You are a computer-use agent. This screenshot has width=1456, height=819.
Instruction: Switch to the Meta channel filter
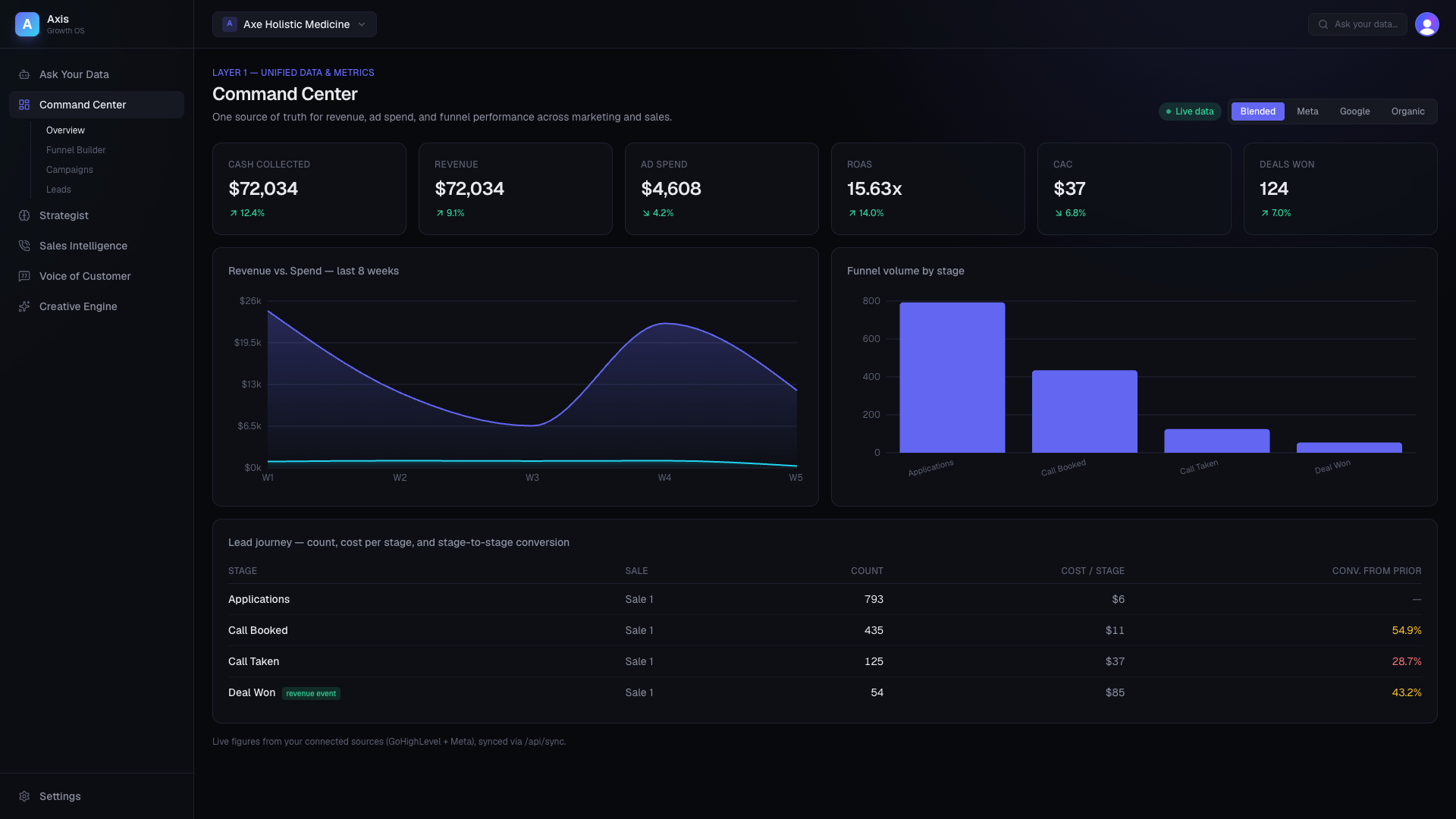click(1307, 111)
